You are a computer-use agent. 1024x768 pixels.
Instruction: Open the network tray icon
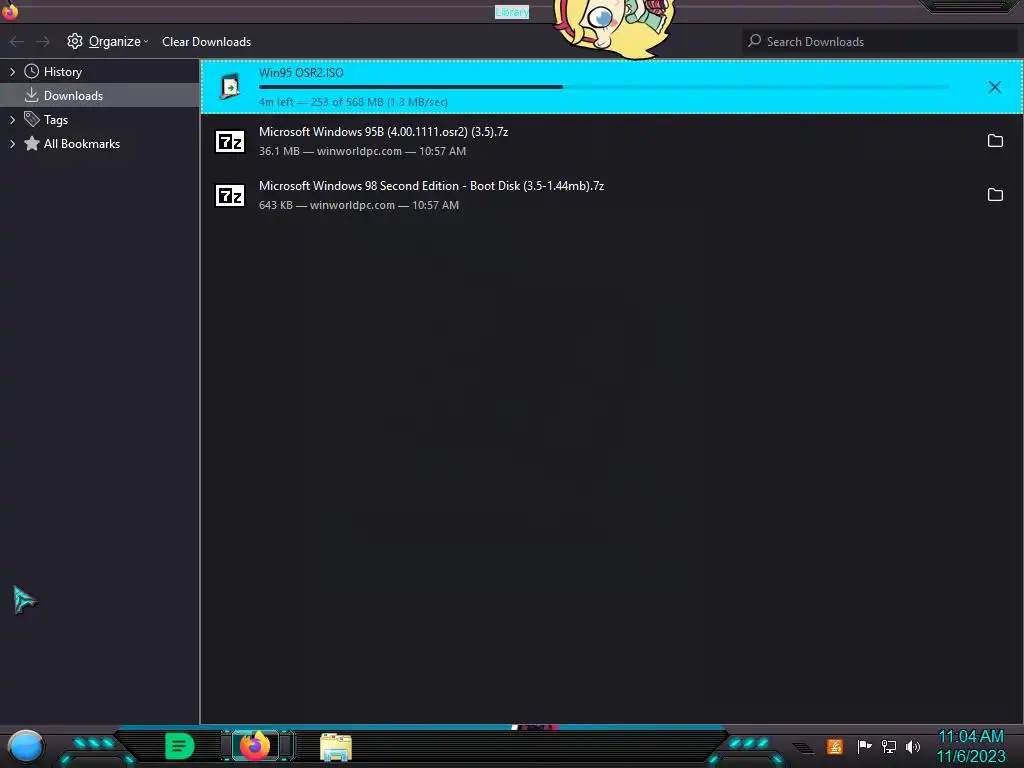889,746
